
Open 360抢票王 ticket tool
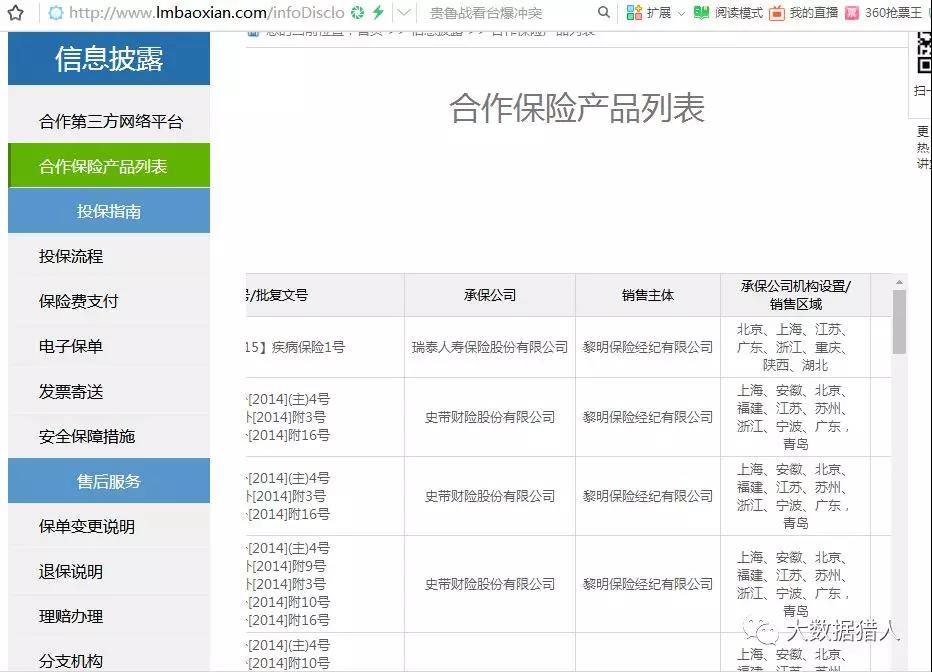pos(884,12)
